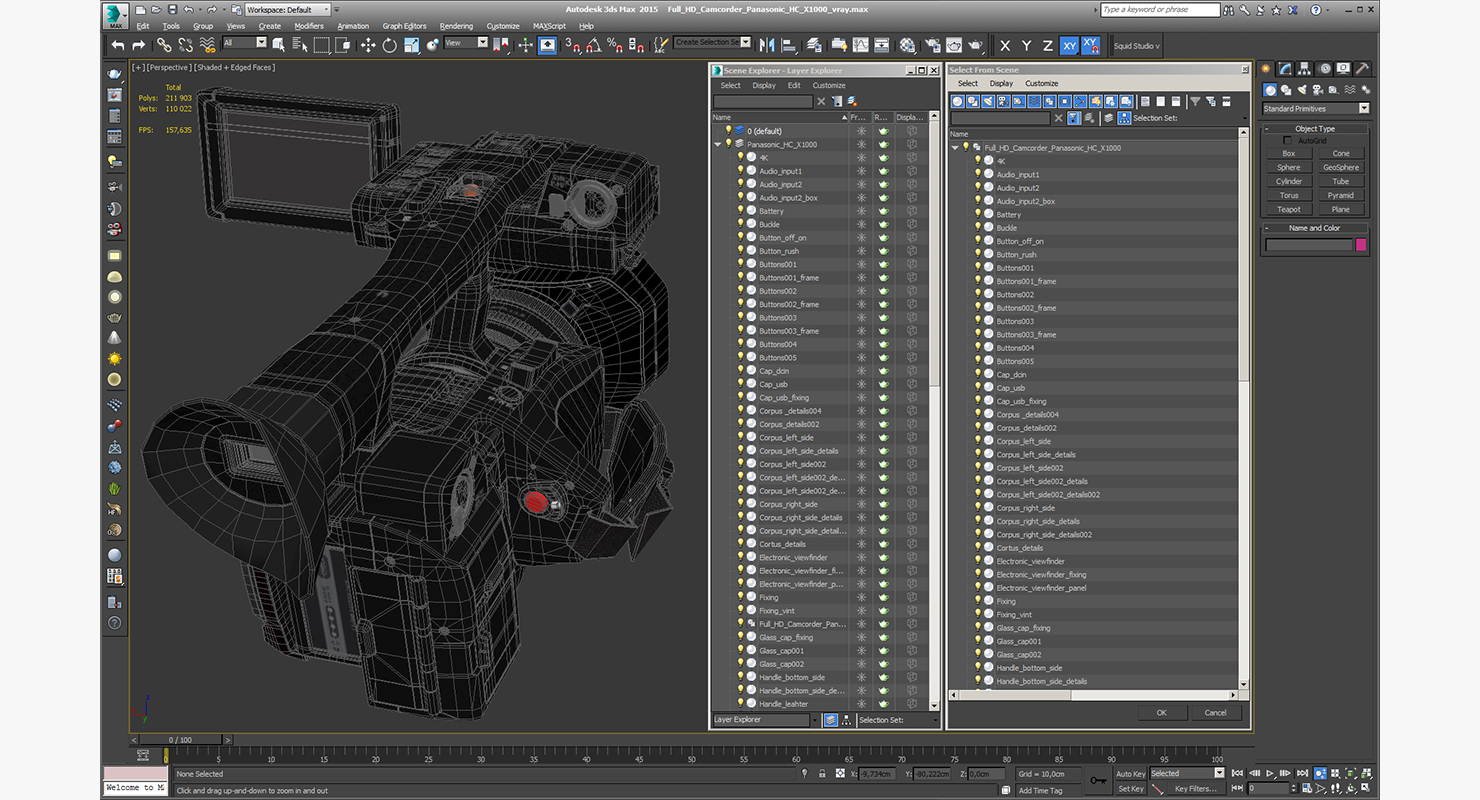
Task: Click the Align tool icon
Action: pos(789,45)
